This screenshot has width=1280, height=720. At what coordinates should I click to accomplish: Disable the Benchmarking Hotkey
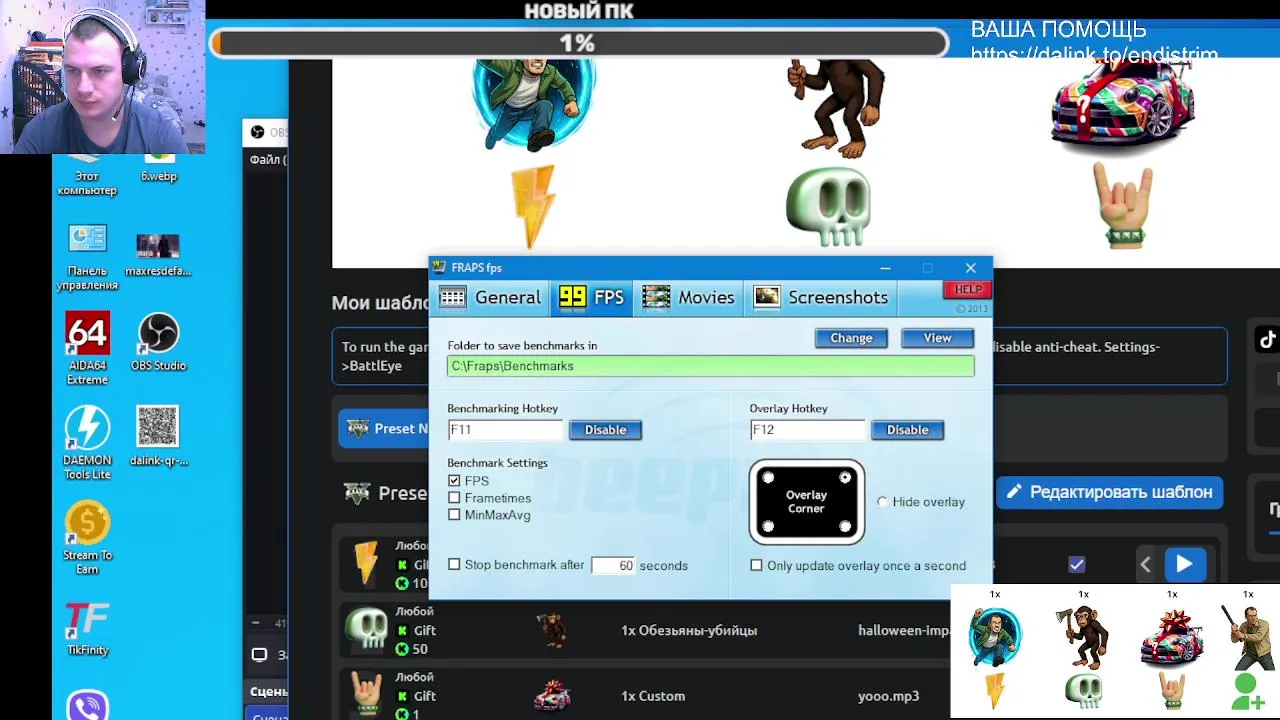[x=605, y=430]
